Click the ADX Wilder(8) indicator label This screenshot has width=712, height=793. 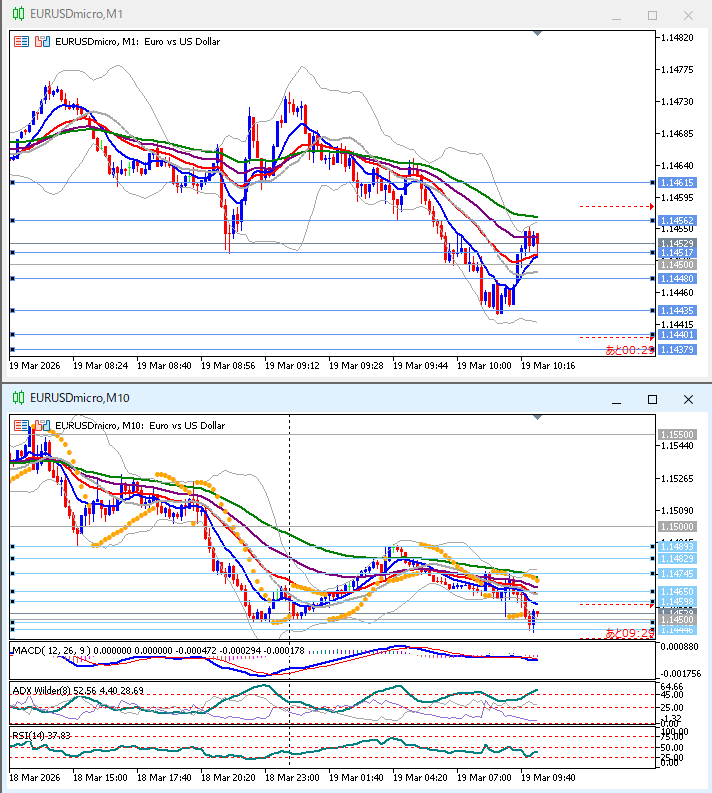[x=40, y=690]
